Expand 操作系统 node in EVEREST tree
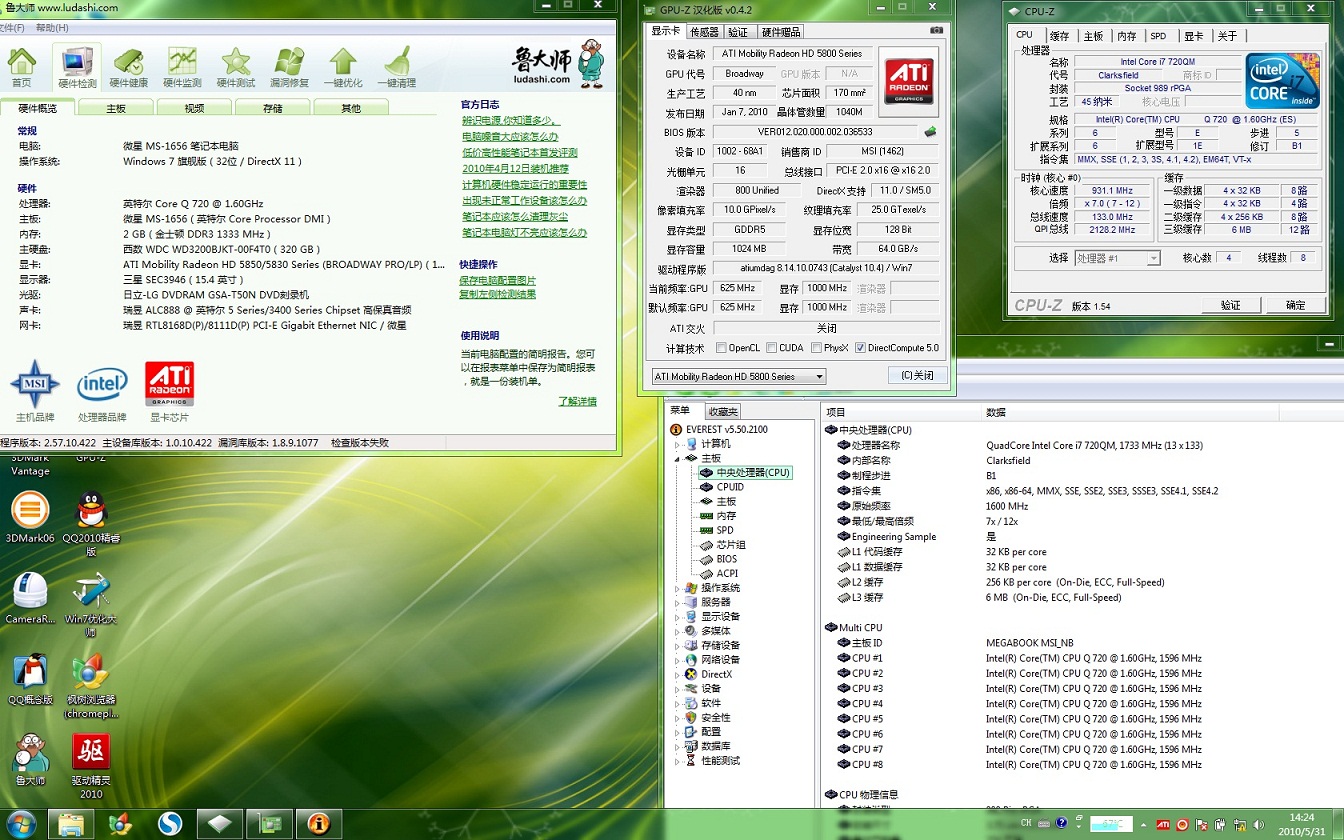The width and height of the screenshot is (1344, 840). [677, 588]
